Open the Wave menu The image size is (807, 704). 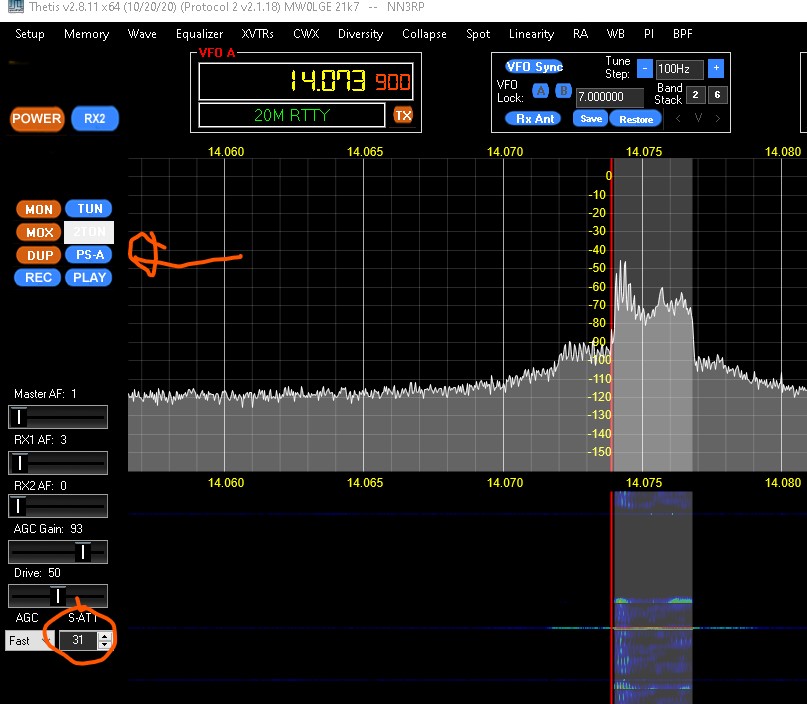142,34
